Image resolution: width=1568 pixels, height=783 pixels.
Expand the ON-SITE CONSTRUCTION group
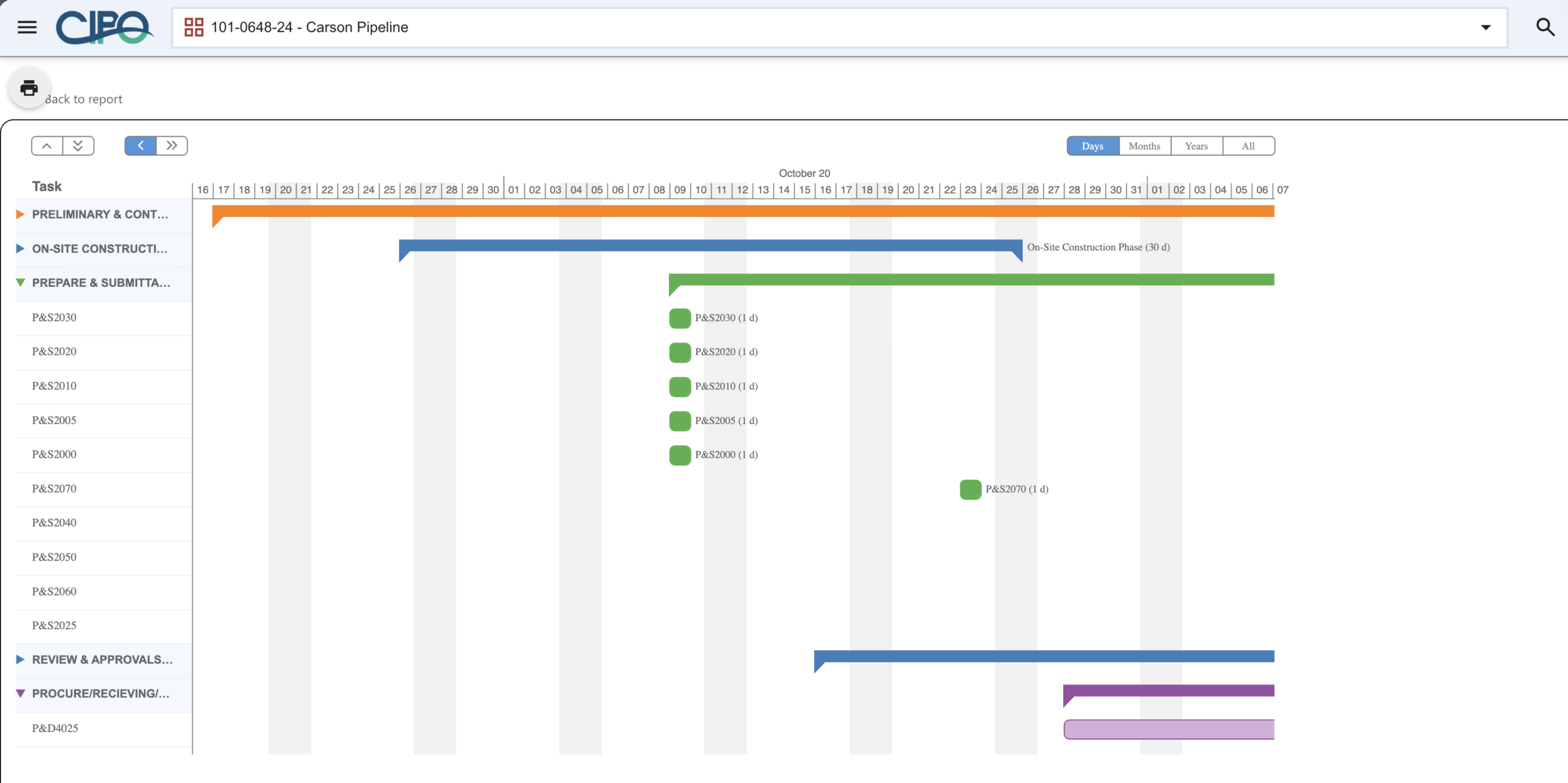[20, 248]
